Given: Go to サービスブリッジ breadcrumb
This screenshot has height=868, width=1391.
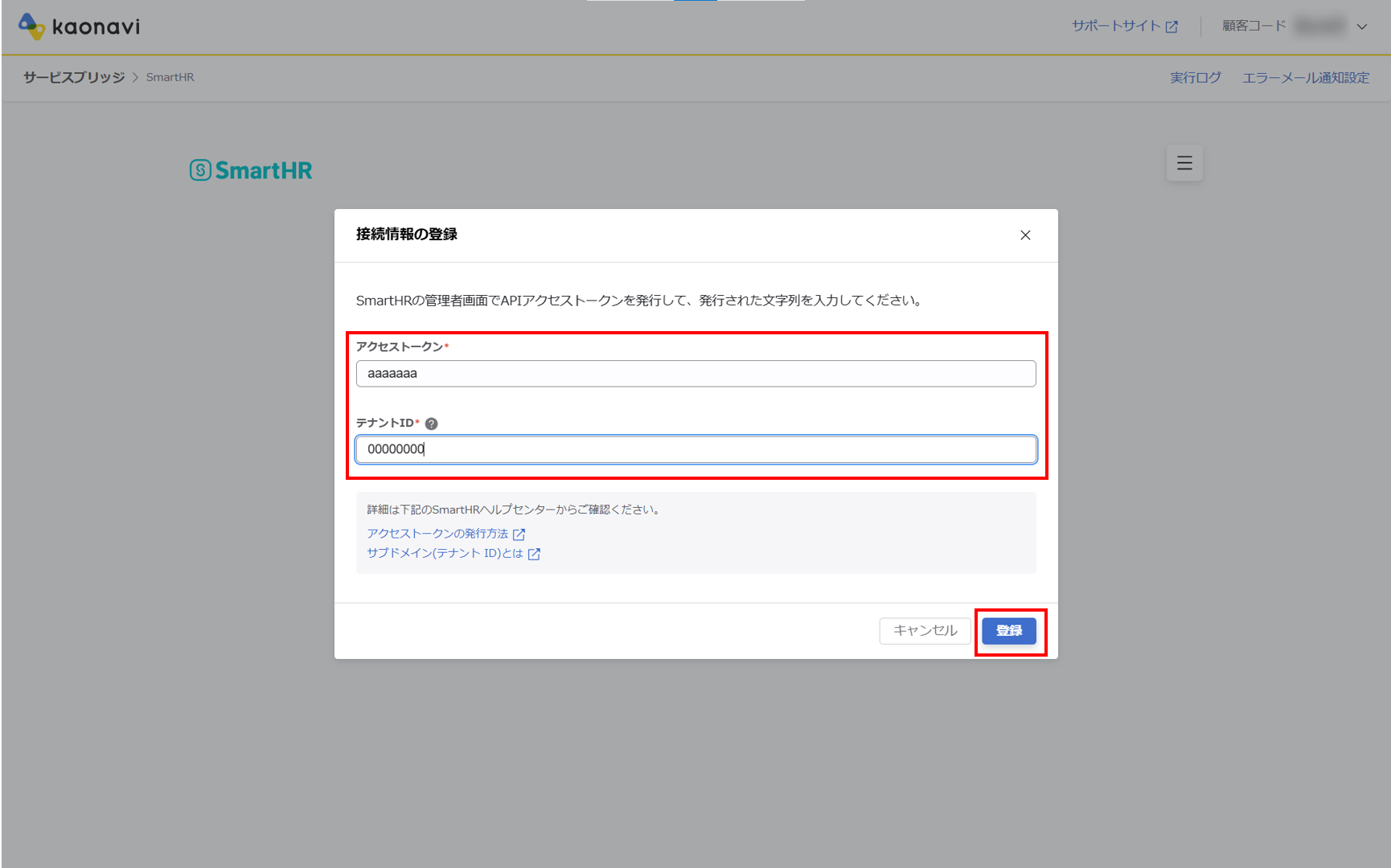Looking at the screenshot, I should [74, 77].
